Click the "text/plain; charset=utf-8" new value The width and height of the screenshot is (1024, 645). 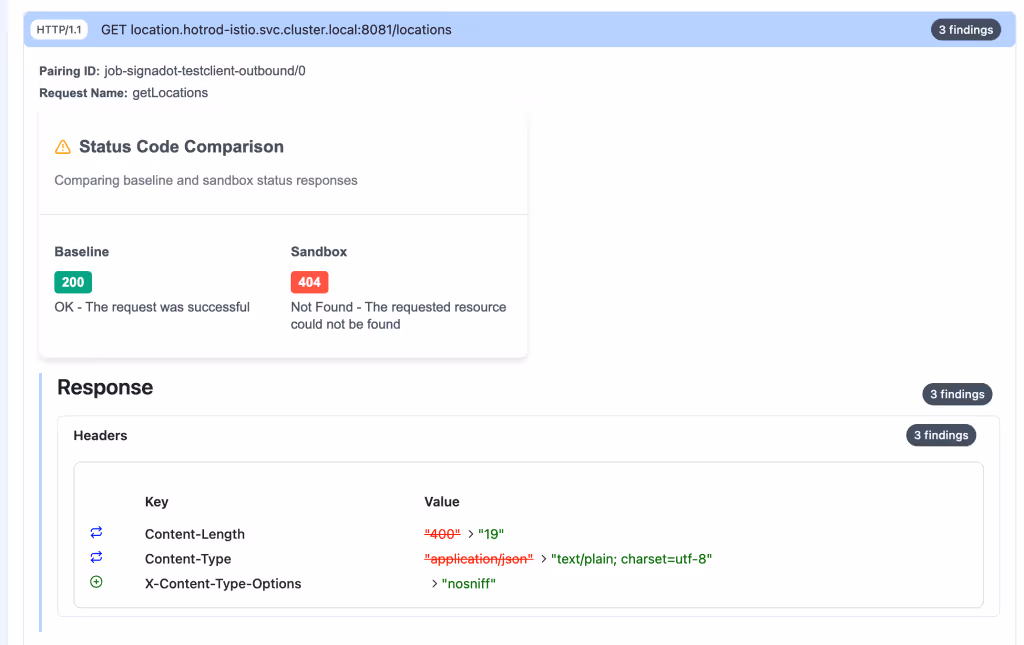(x=632, y=559)
